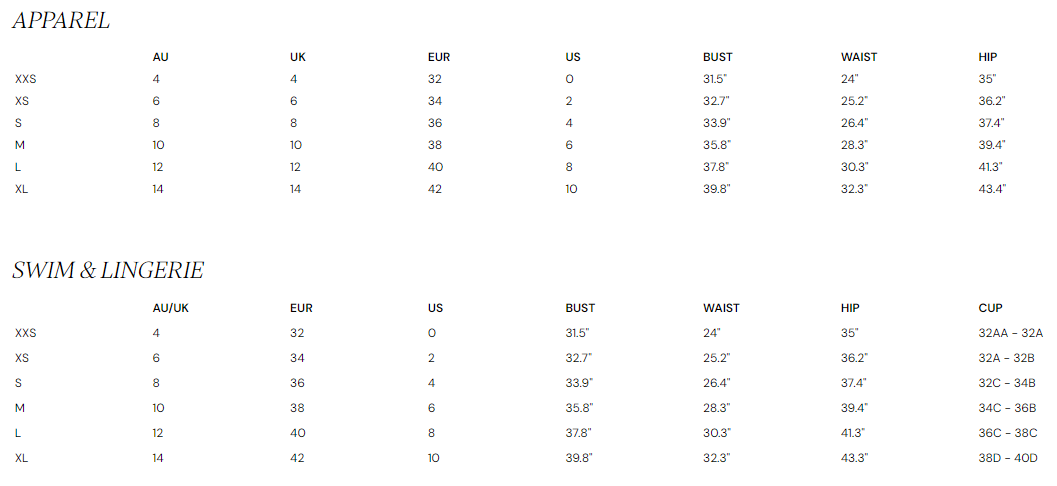This screenshot has height=486, width=1057.
Task: Select the 32A - 32B cup size
Action: (1008, 358)
